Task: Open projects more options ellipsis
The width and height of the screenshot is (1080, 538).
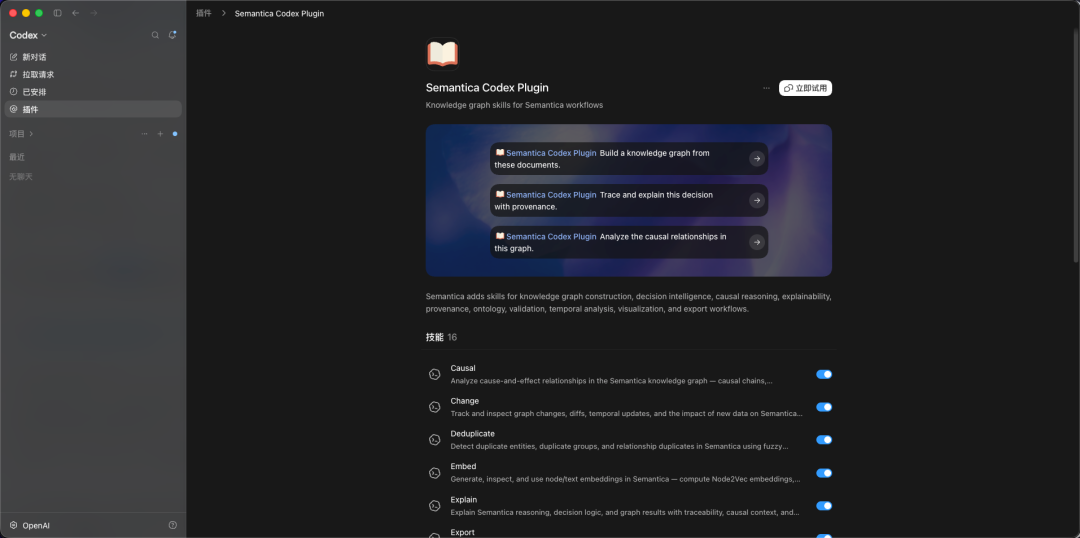Action: tap(144, 134)
